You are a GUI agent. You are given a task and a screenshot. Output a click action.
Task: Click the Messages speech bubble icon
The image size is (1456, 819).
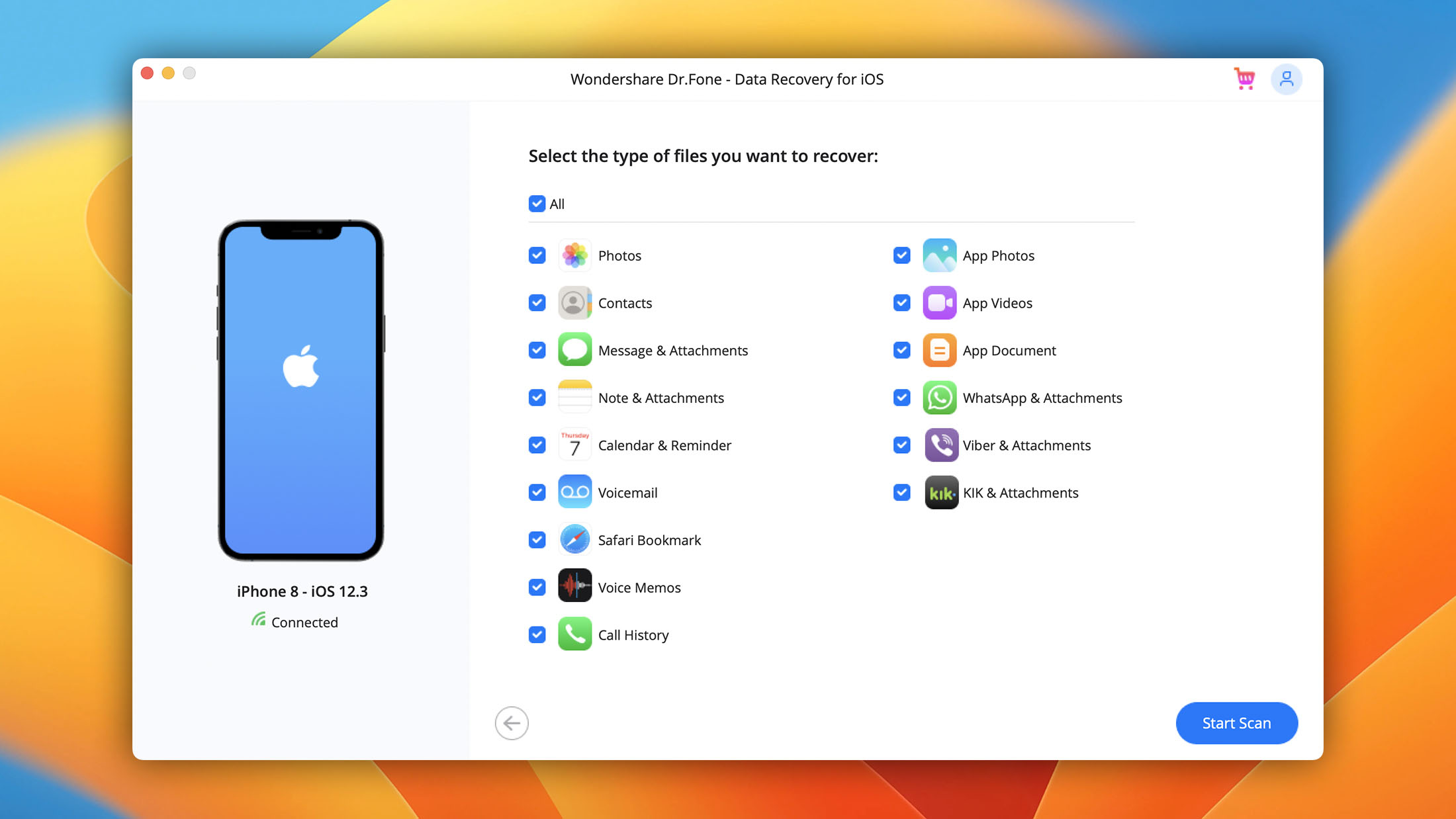click(574, 350)
